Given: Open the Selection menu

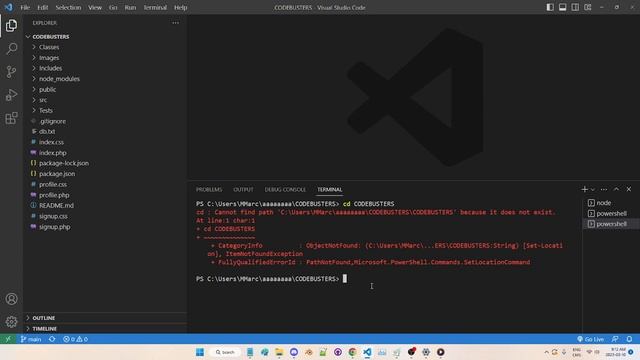Looking at the screenshot, I should click(x=68, y=7).
